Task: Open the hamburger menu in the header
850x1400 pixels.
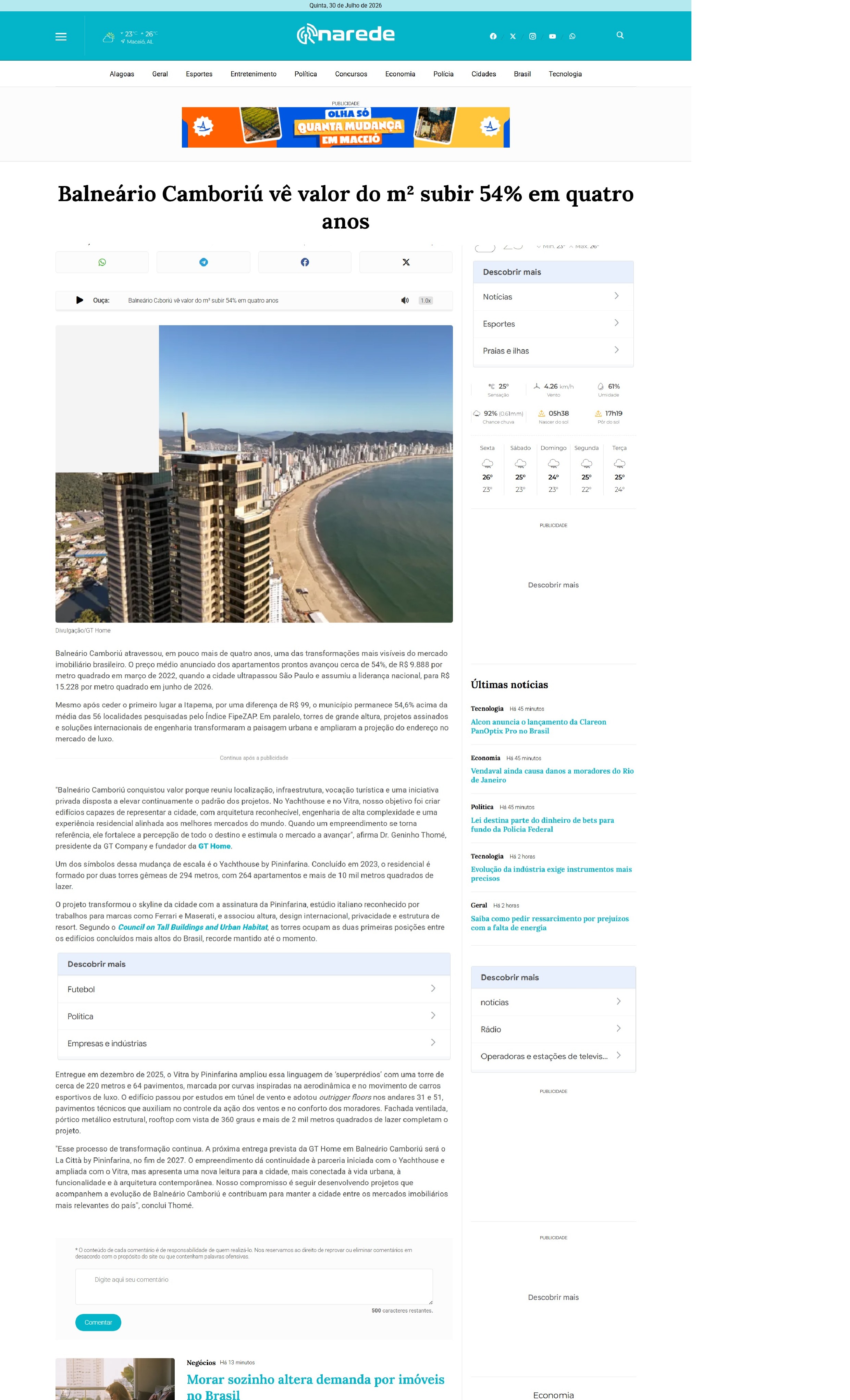Action: pos(61,36)
